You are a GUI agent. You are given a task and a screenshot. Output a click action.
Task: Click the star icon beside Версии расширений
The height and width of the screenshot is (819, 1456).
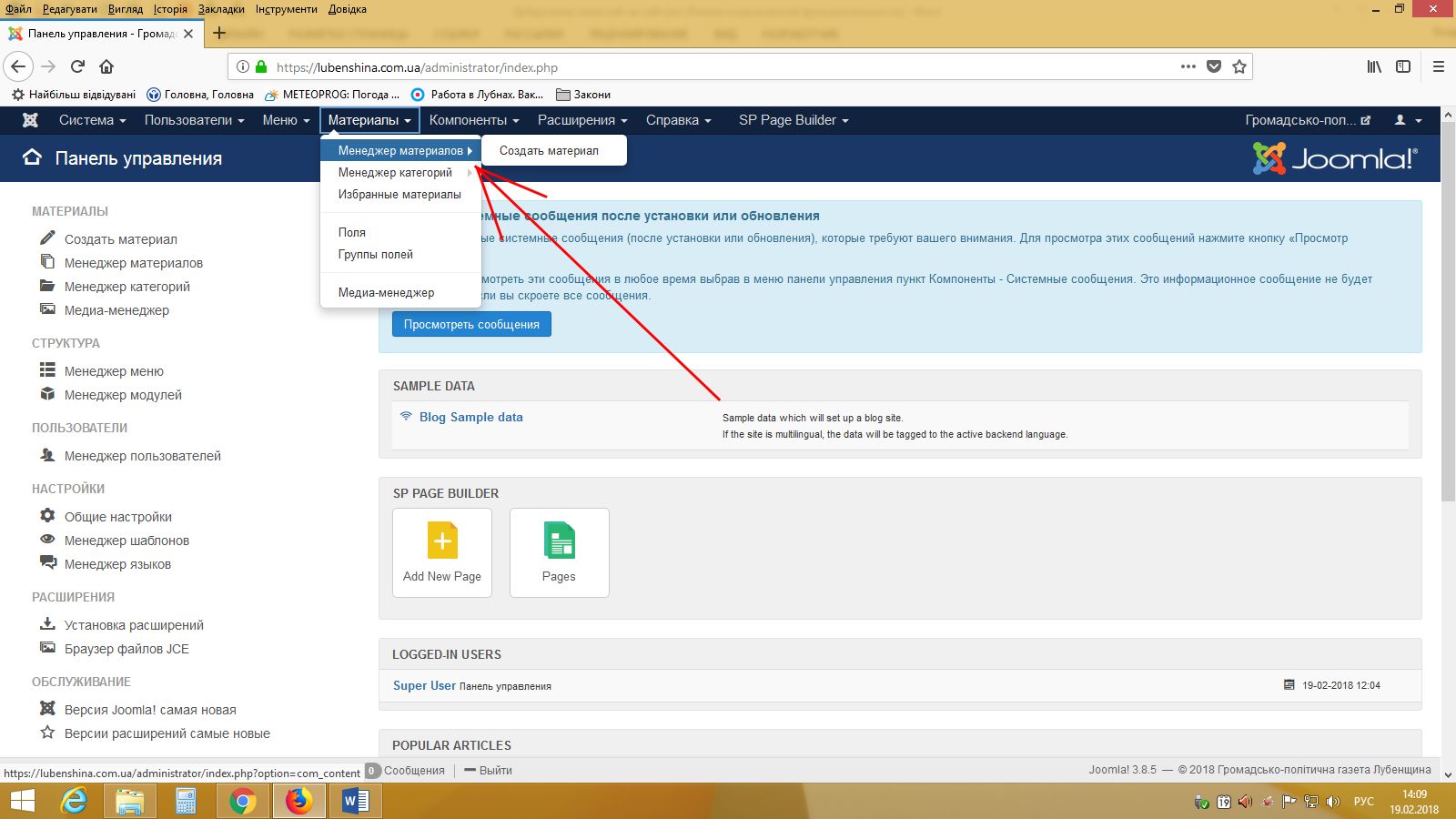[x=47, y=732]
